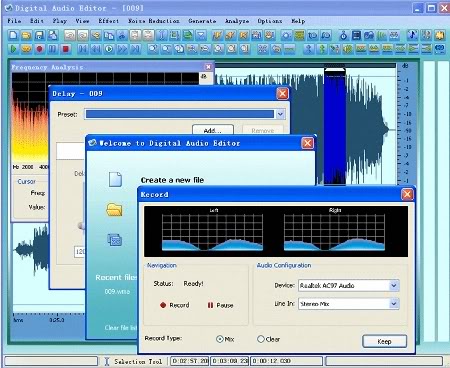
Task: Click Create a new file in Welcome dialog
Action: point(172,180)
